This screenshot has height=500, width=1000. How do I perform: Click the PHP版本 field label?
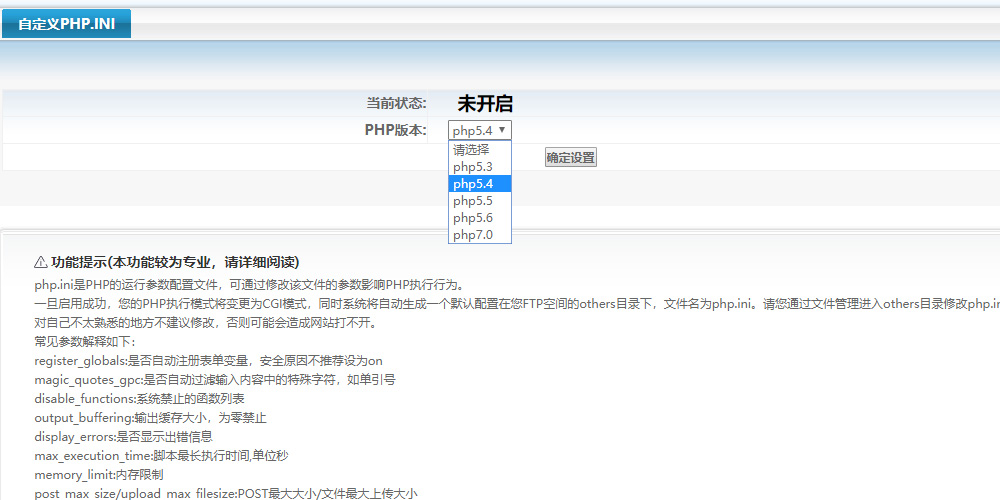(x=396, y=130)
